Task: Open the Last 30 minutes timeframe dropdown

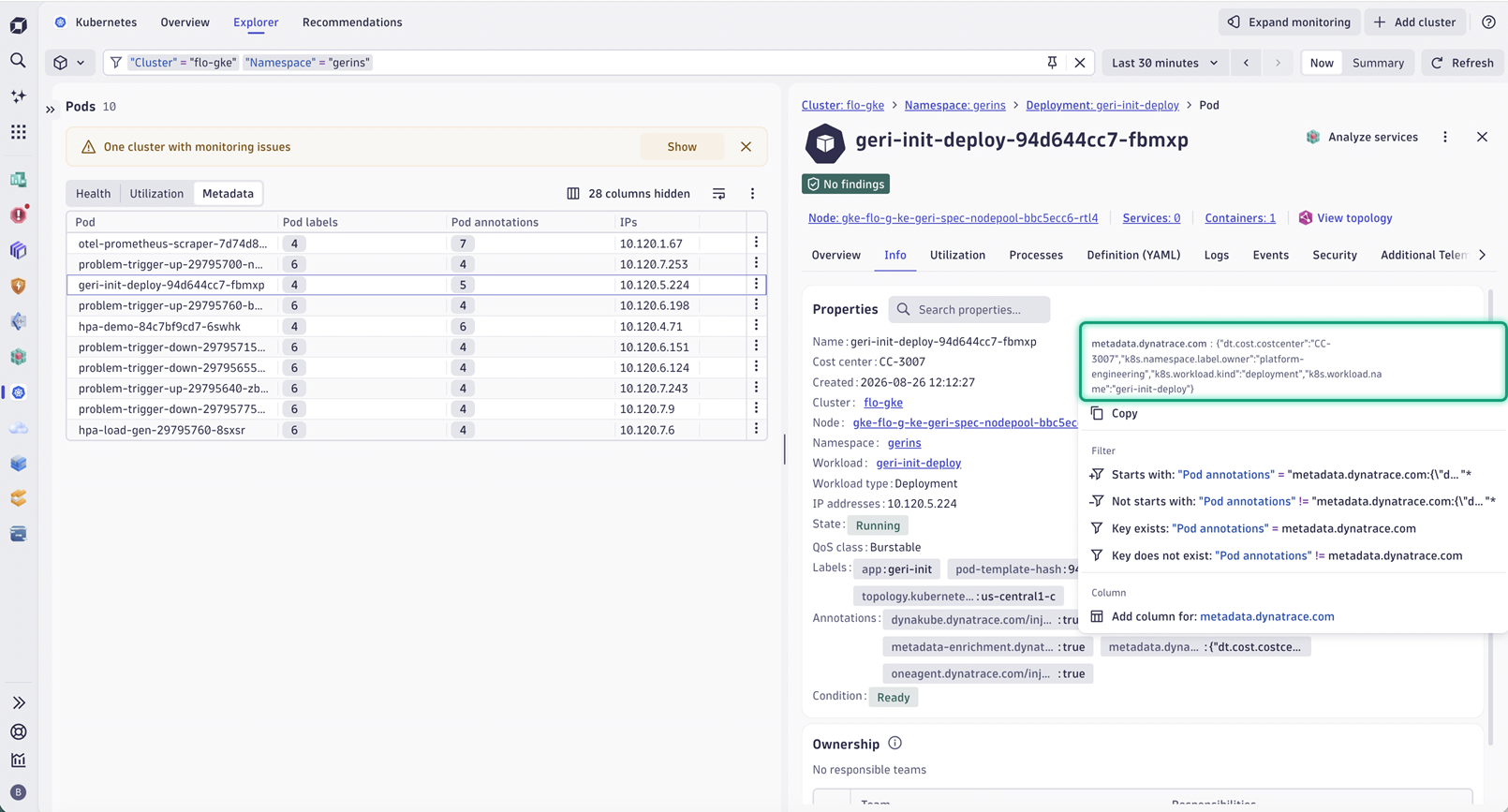Action: (x=1164, y=63)
